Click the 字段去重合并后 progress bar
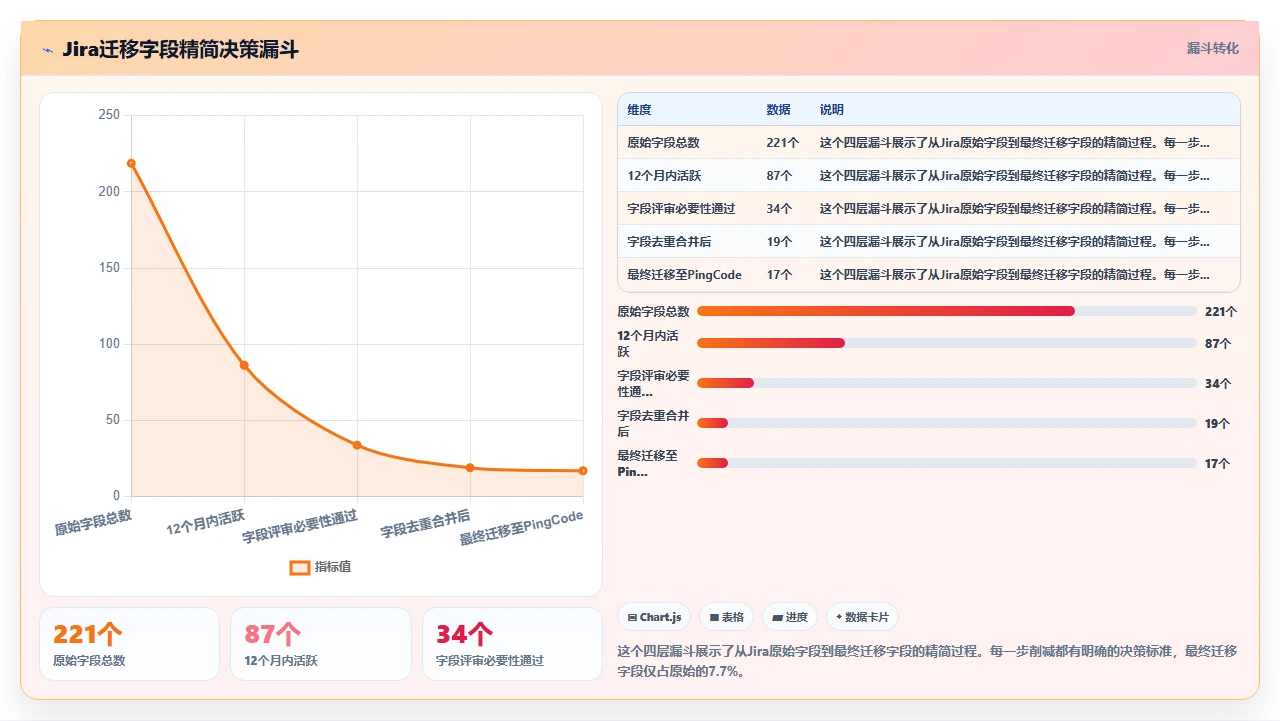 pos(947,423)
